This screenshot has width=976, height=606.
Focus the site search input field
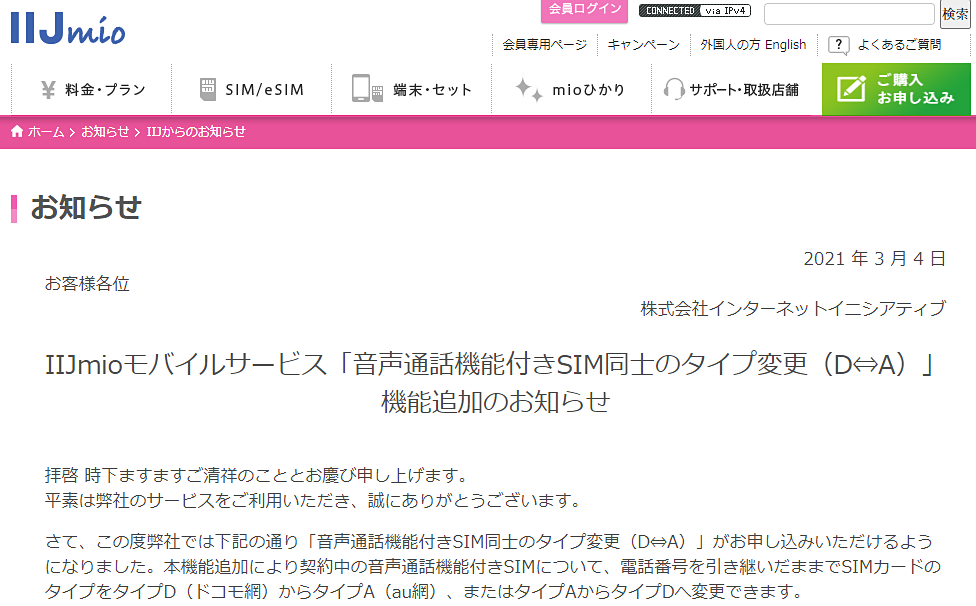point(849,14)
